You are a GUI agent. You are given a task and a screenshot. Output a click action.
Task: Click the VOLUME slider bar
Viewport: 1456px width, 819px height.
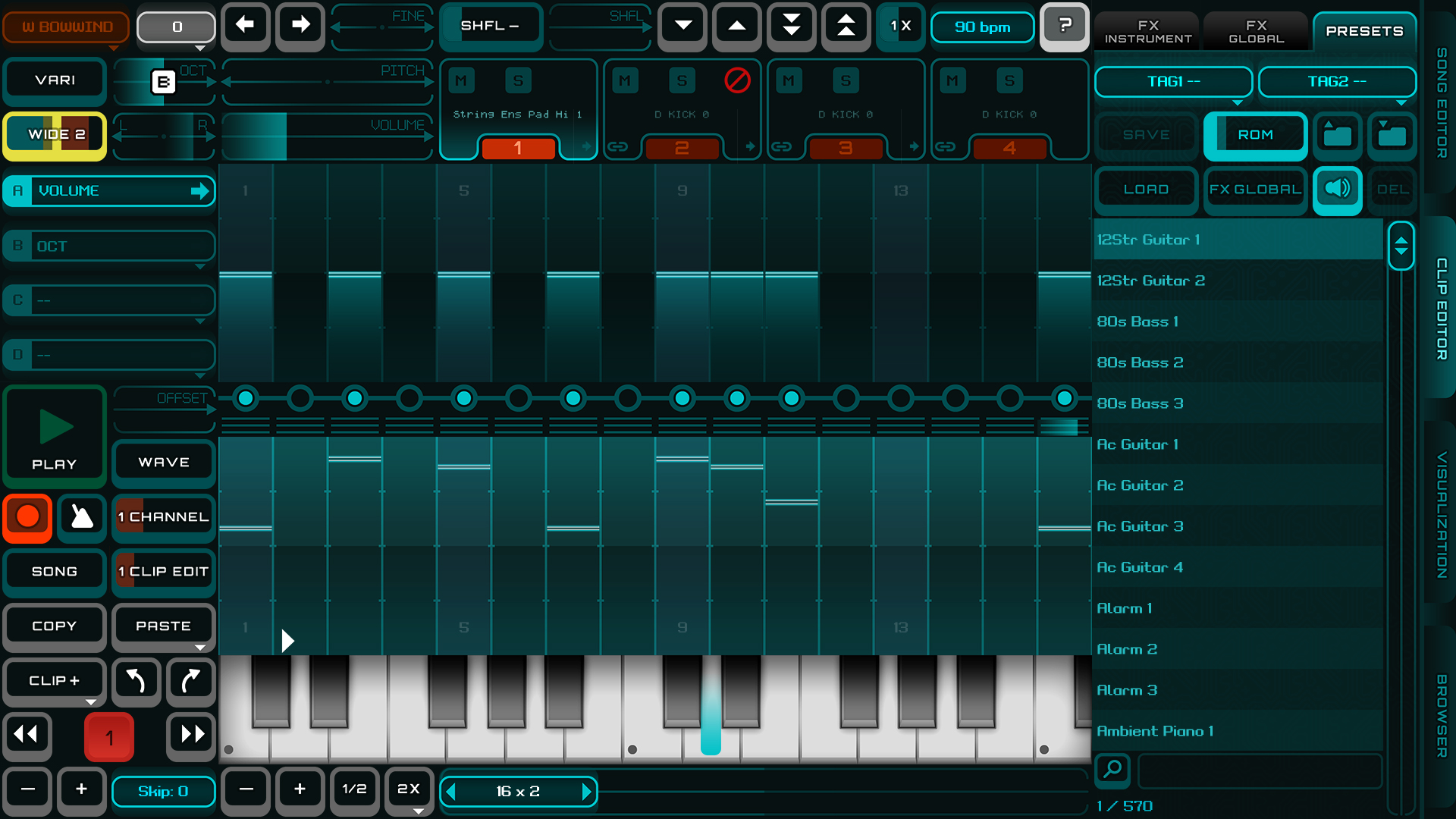[328, 136]
